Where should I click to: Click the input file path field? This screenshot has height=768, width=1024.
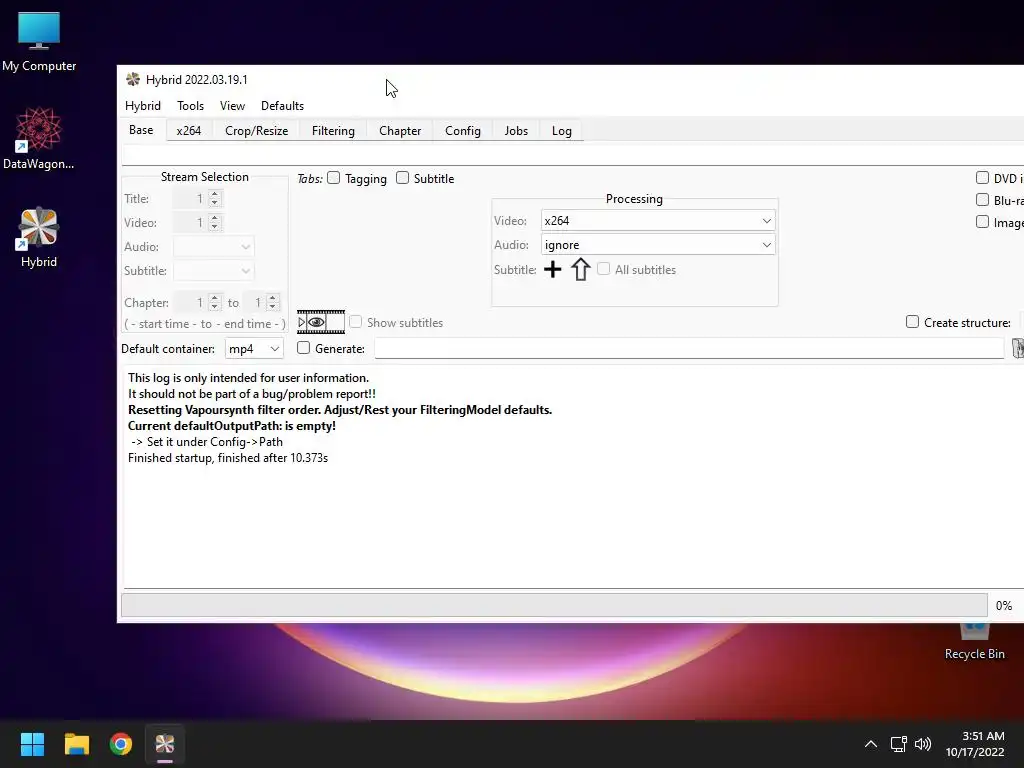coord(573,155)
